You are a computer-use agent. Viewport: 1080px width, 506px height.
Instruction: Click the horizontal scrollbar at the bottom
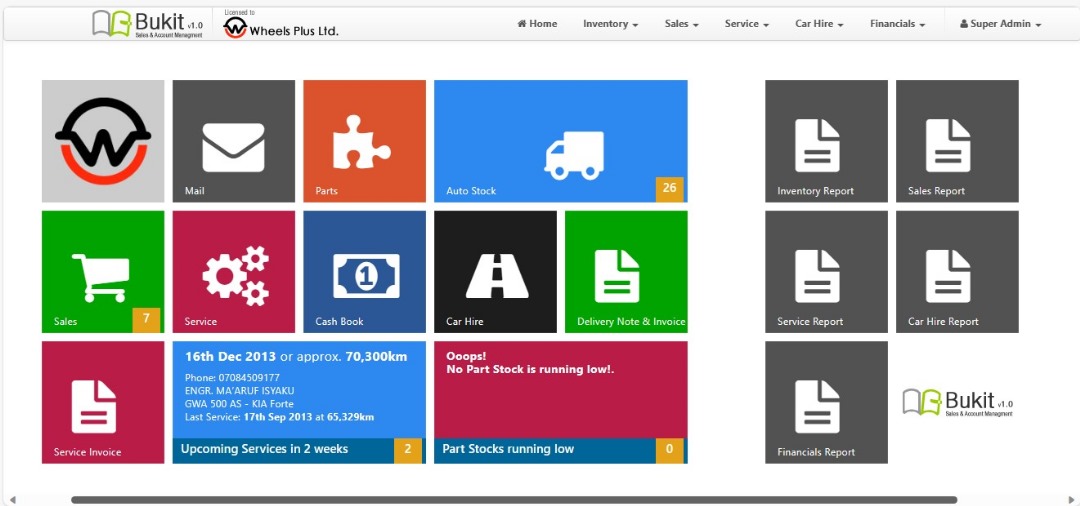click(513, 499)
